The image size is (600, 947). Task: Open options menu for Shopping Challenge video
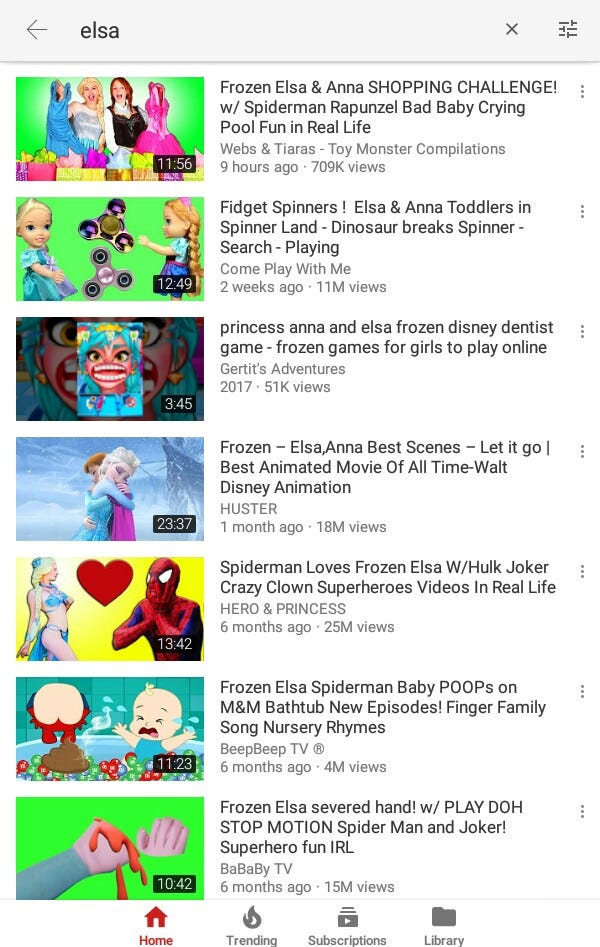click(582, 91)
